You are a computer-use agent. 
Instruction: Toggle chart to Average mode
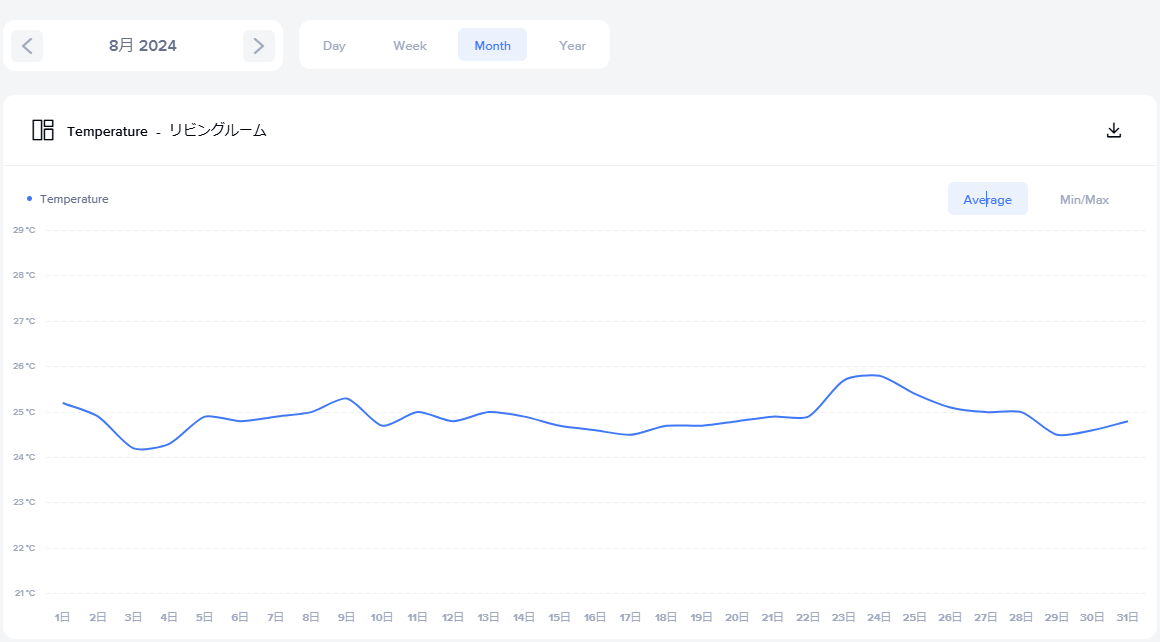click(x=987, y=199)
